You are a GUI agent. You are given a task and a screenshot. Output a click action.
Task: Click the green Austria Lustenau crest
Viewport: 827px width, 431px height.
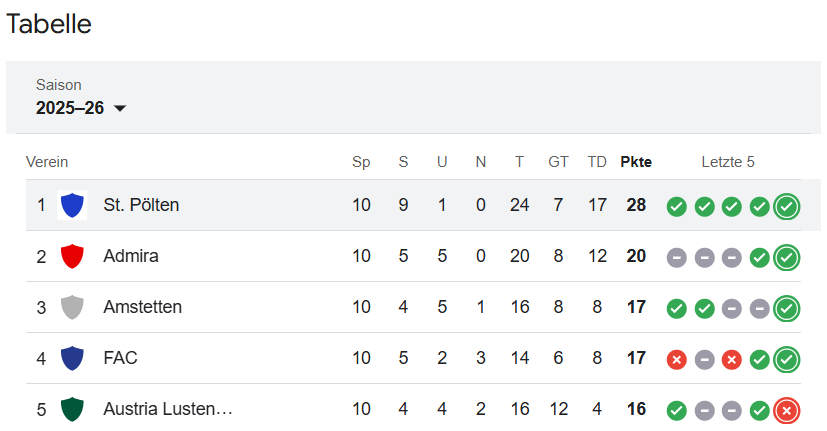[72, 409]
